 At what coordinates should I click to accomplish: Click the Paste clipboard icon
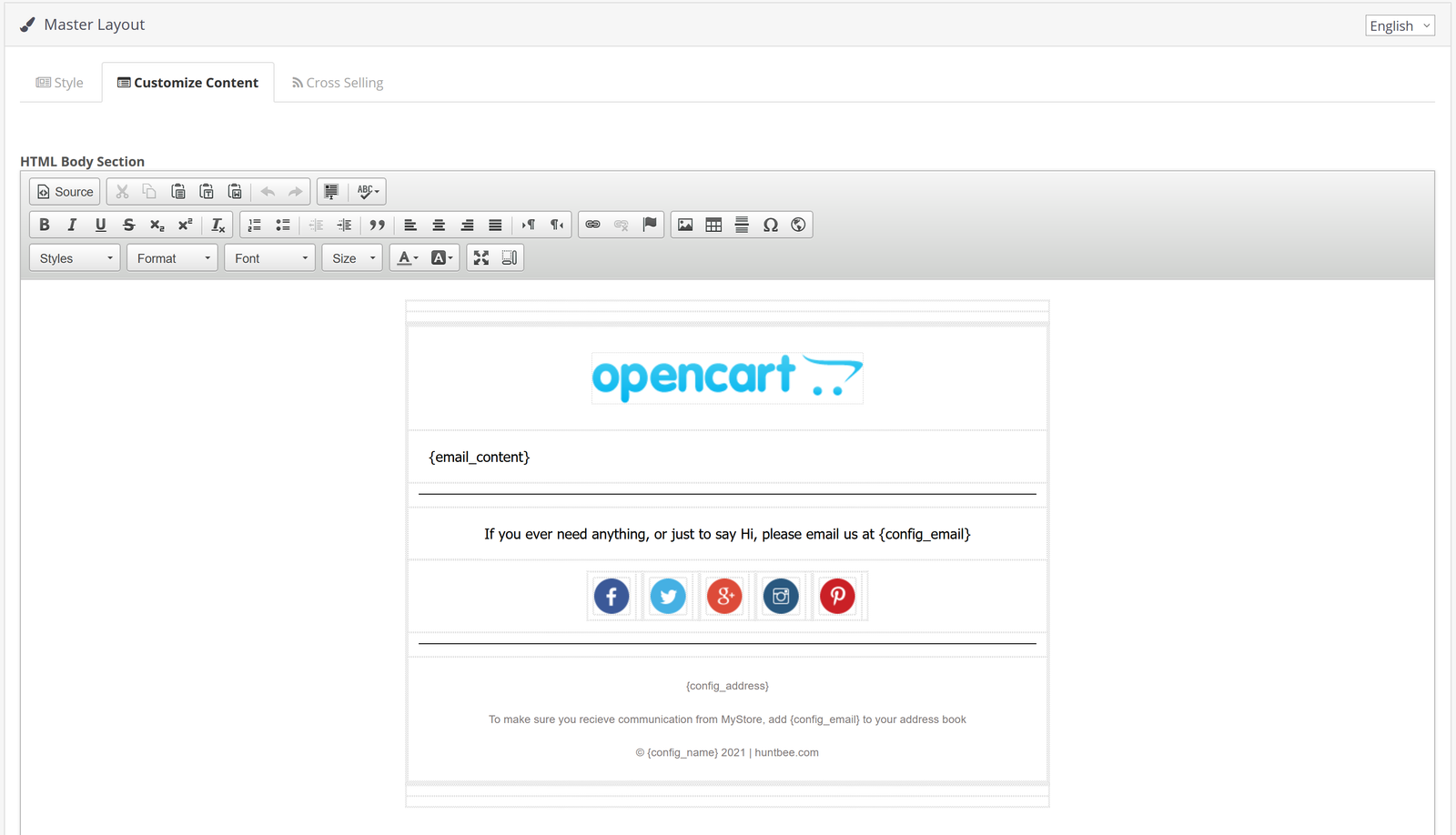pos(178,192)
